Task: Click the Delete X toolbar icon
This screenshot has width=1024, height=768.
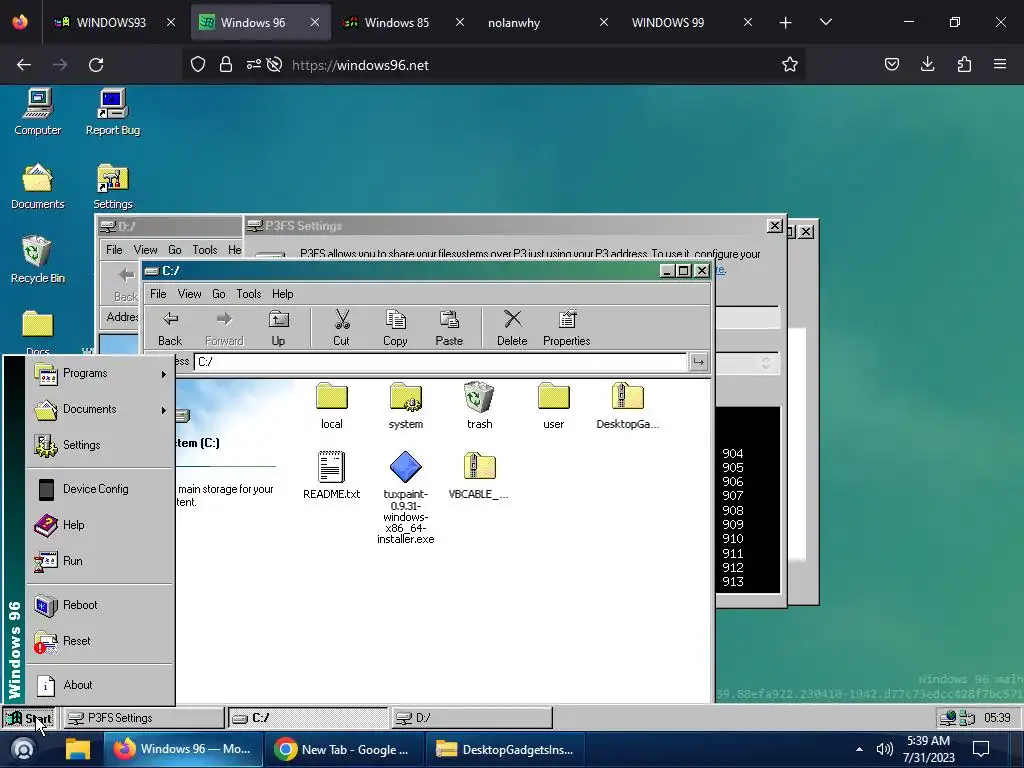Action: pos(512,328)
